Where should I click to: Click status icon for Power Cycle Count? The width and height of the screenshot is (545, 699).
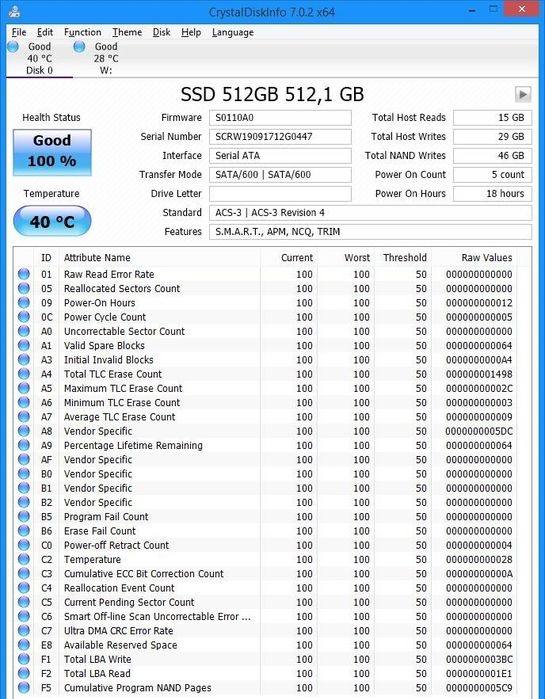24,317
